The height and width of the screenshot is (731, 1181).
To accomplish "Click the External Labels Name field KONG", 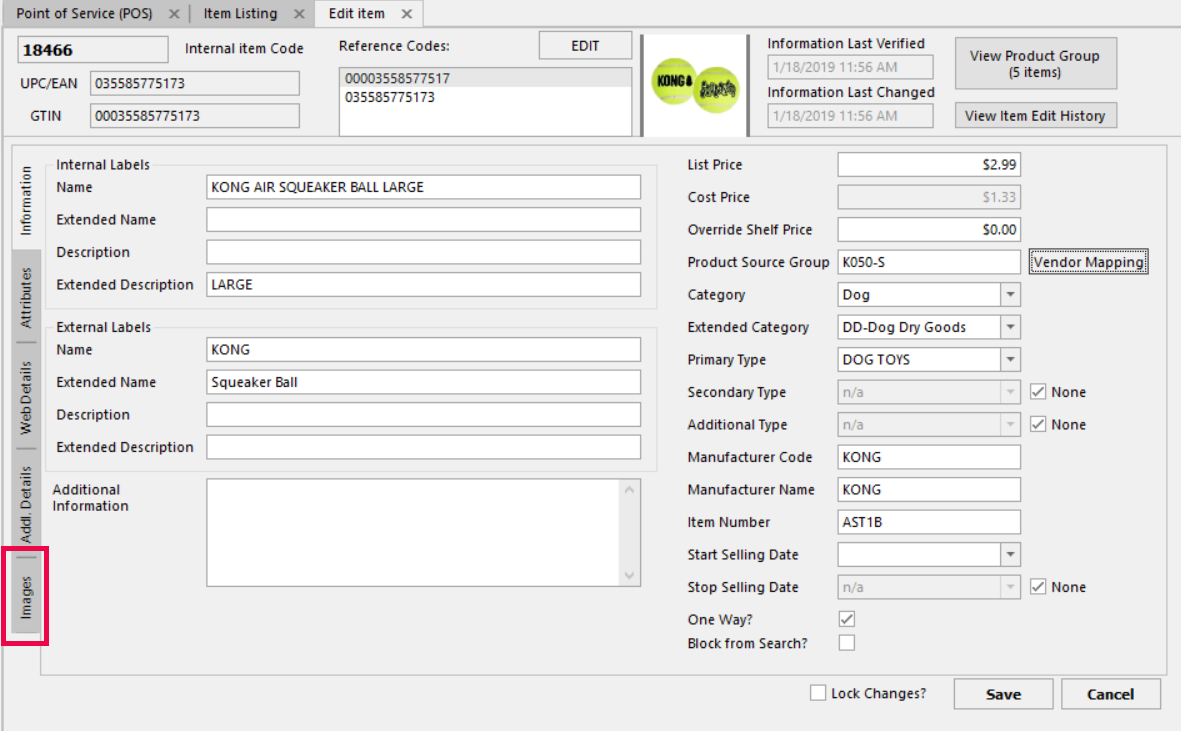I will [x=423, y=349].
